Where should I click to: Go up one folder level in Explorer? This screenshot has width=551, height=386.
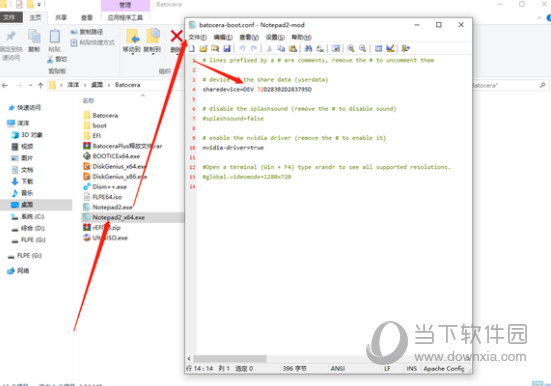pos(40,85)
